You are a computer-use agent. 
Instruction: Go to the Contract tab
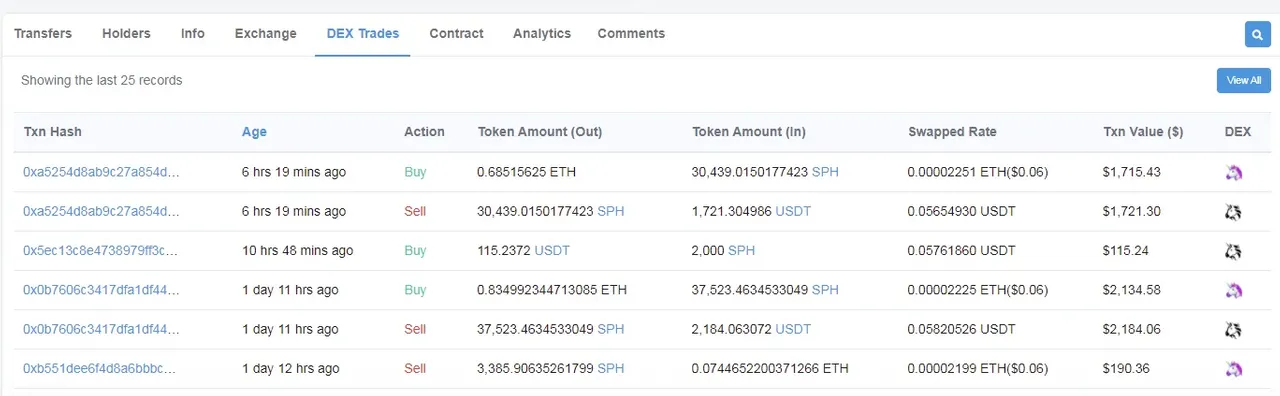tap(456, 33)
